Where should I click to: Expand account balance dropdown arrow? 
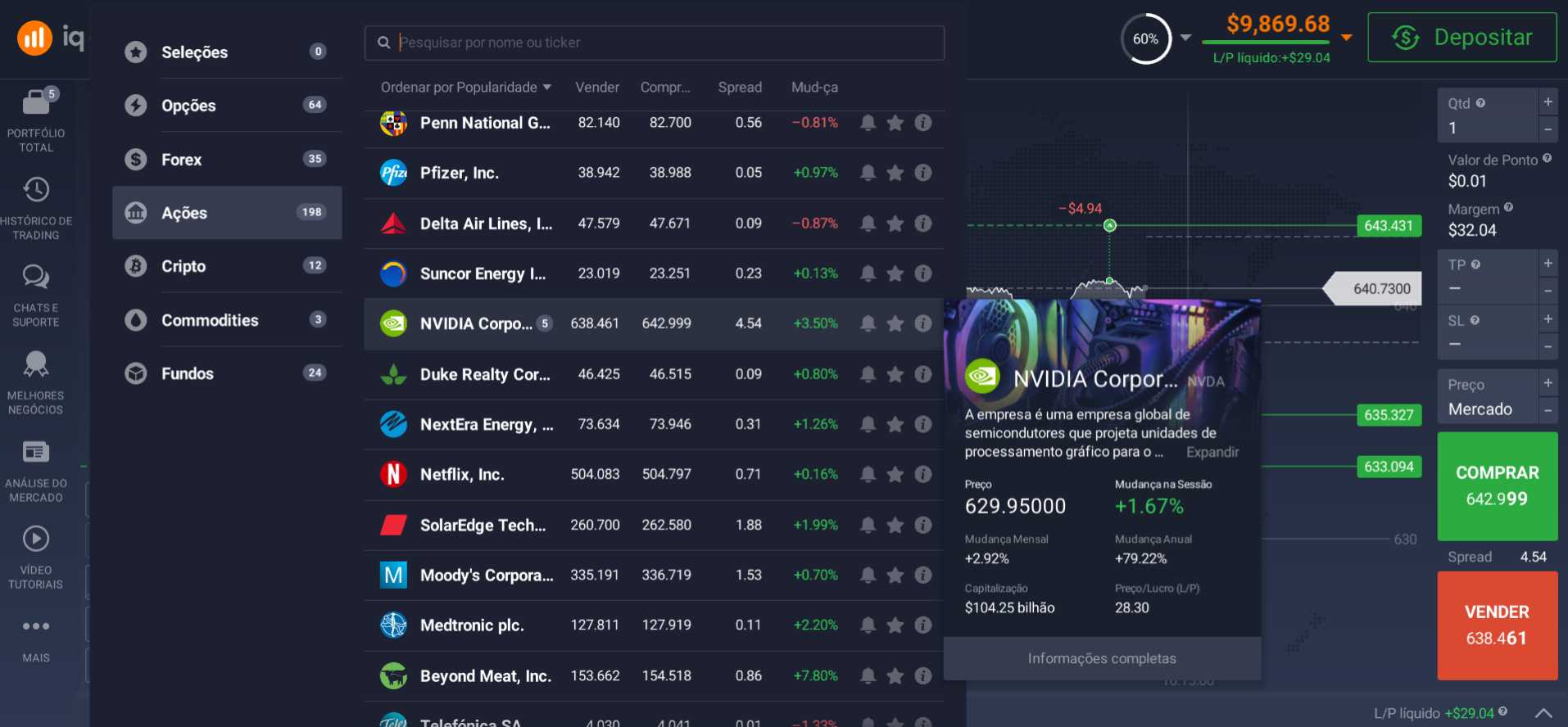tap(1347, 38)
